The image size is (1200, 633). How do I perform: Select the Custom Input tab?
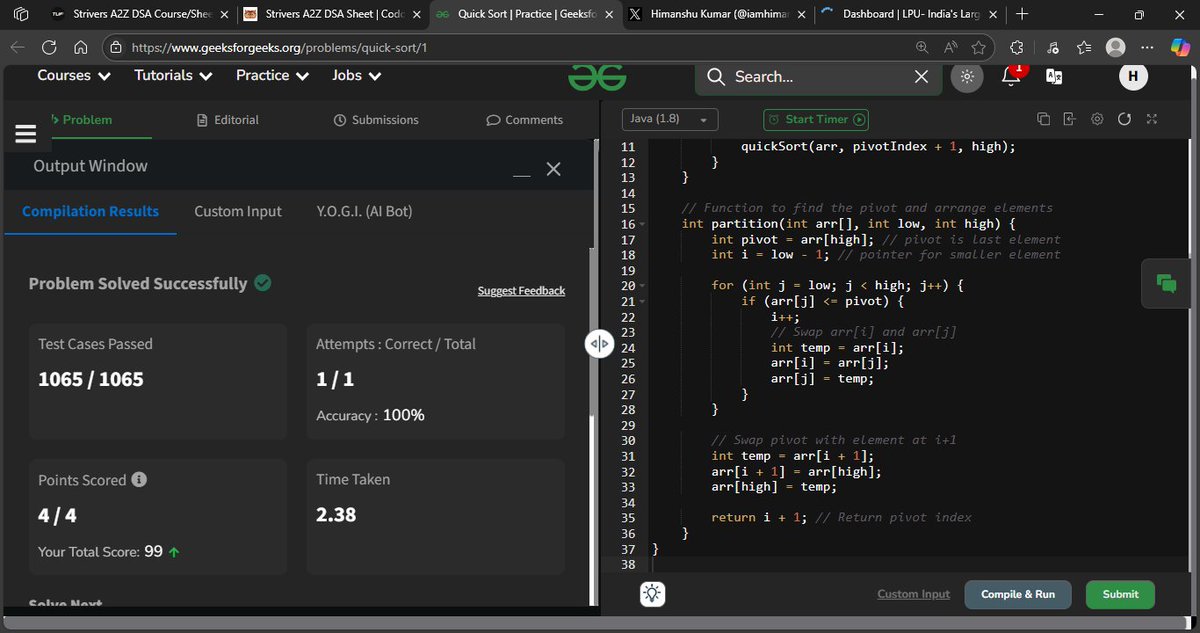[238, 211]
